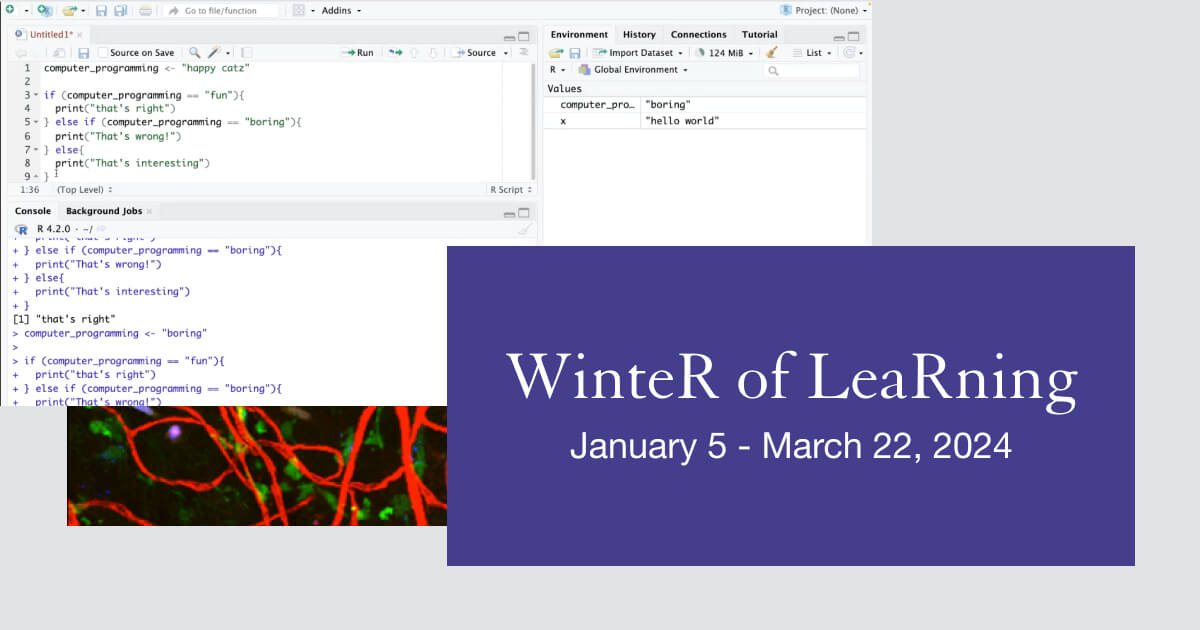Re-run the previous code region

pos(396,52)
